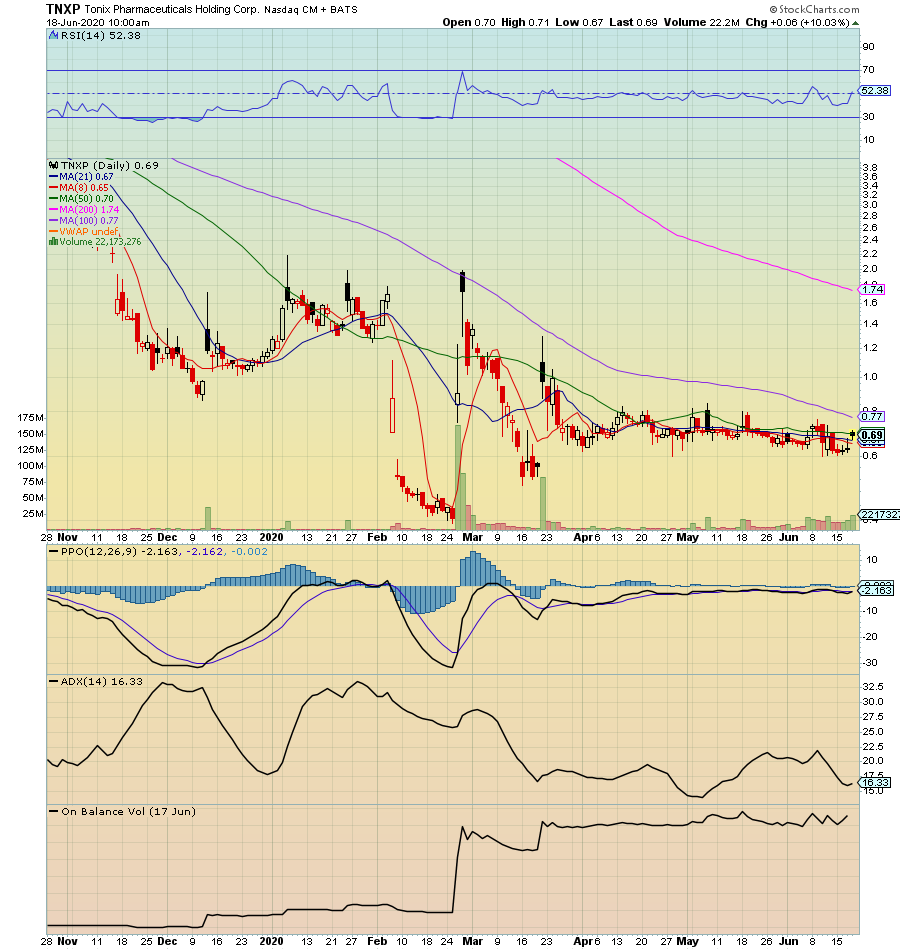
Task: Click the TNXP (Daily) 0.69 legend entry
Action: point(110,165)
